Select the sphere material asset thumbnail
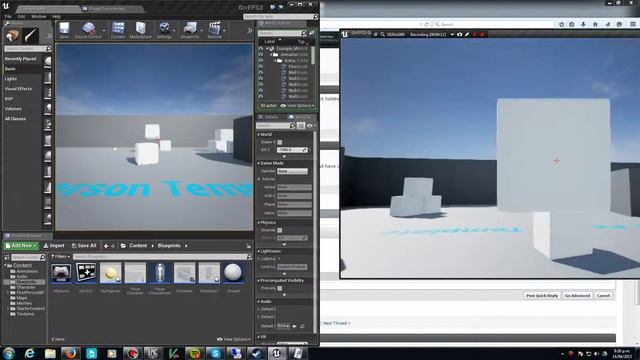Viewport: 640px width, 360px height. point(233,273)
